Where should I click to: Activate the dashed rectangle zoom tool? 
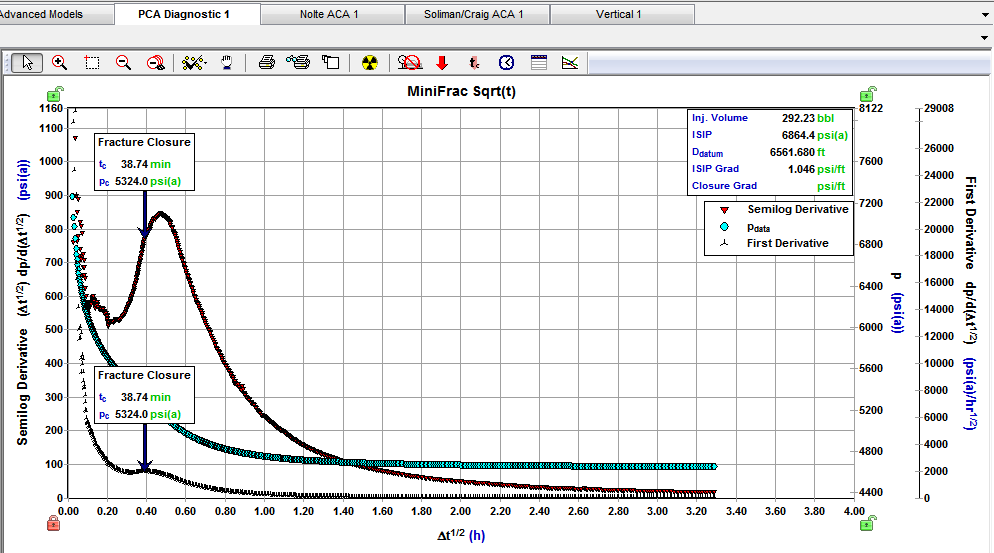92,62
